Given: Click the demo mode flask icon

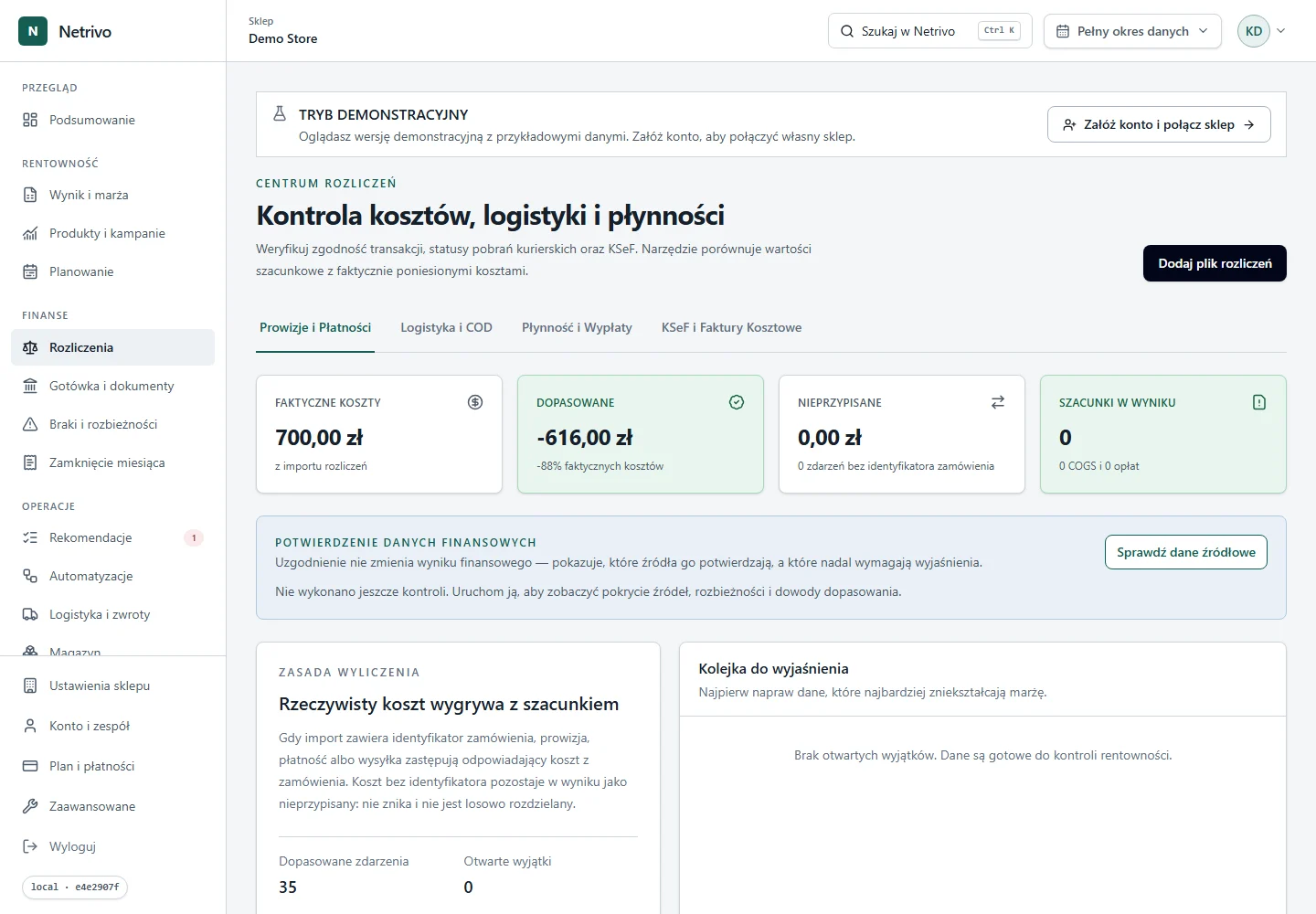Looking at the screenshot, I should pos(280,114).
